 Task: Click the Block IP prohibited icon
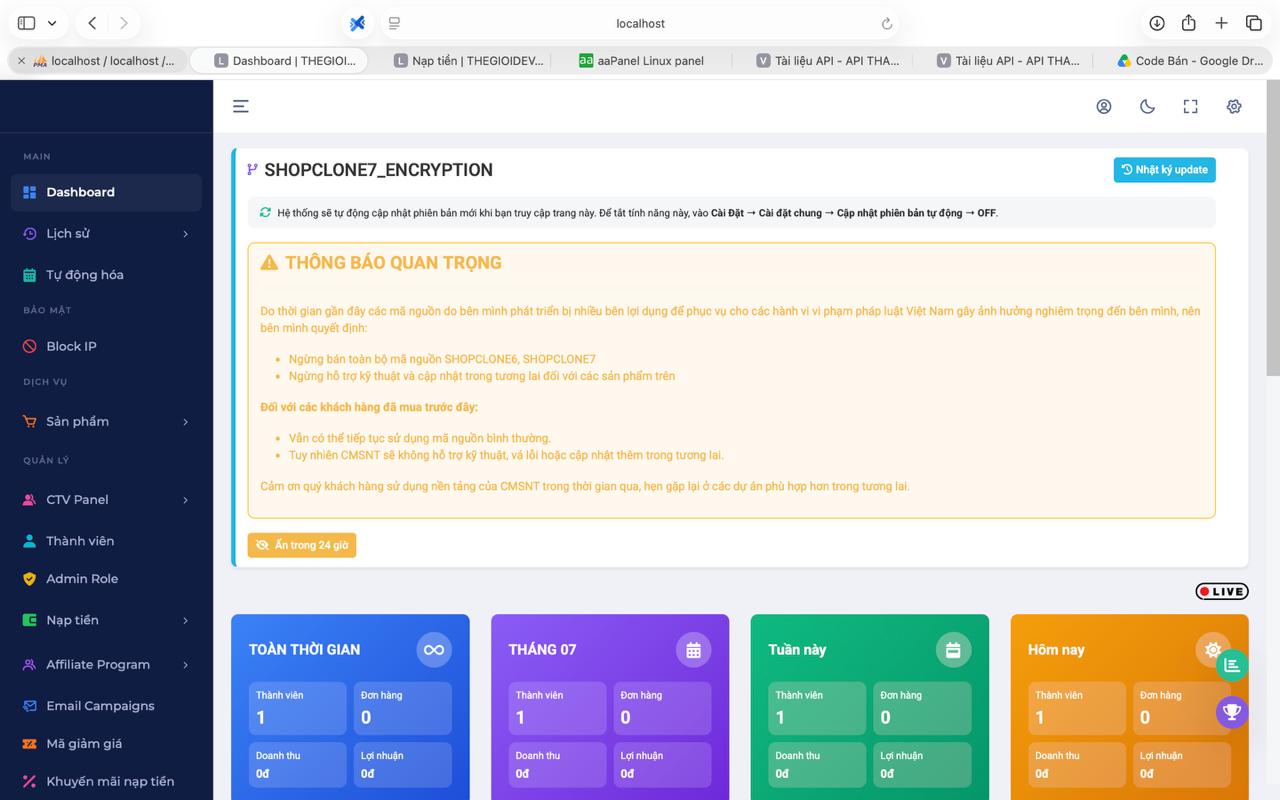pyautogui.click(x=28, y=346)
